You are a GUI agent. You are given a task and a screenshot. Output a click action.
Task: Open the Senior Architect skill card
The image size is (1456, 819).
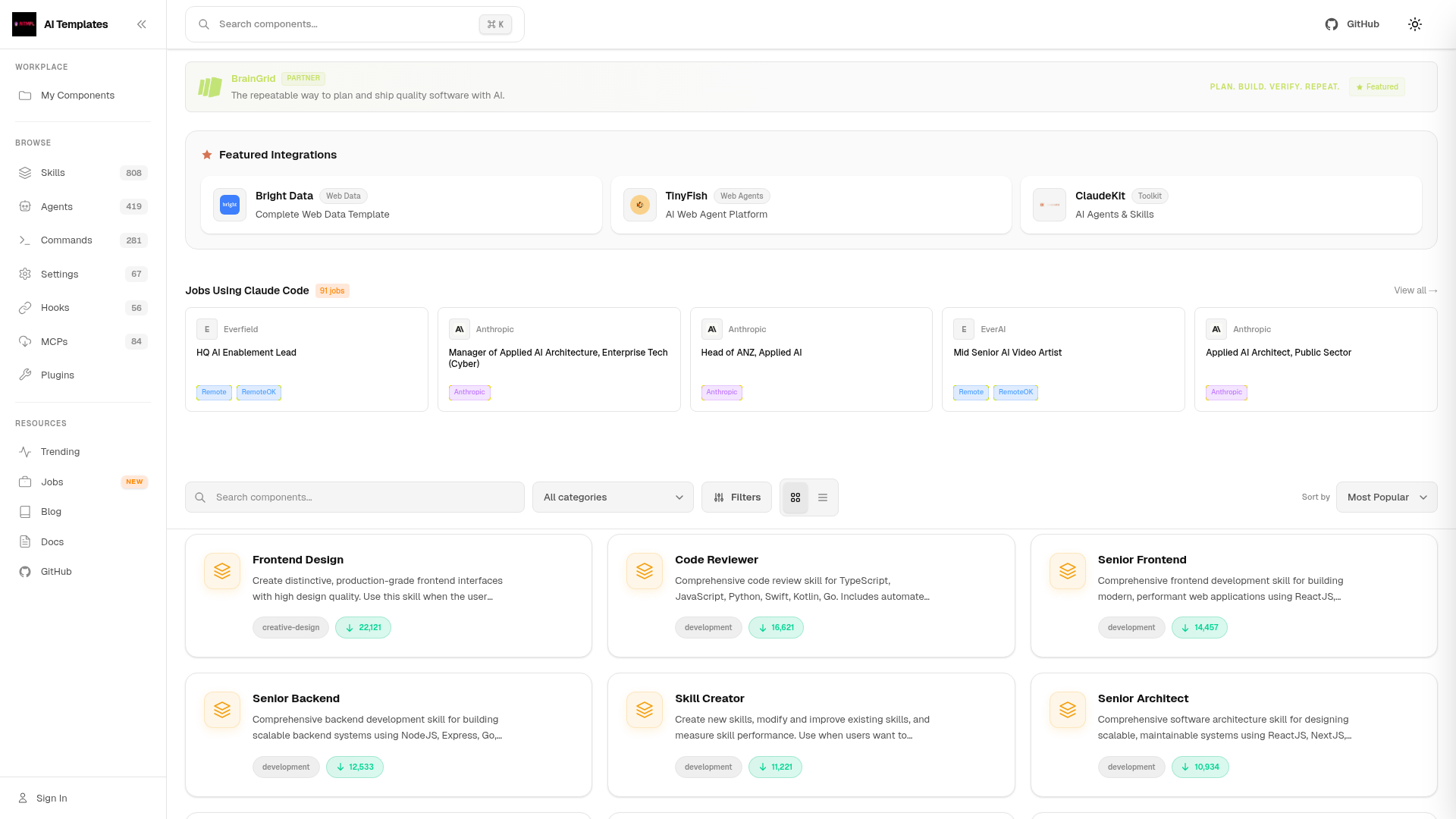[x=1234, y=735]
